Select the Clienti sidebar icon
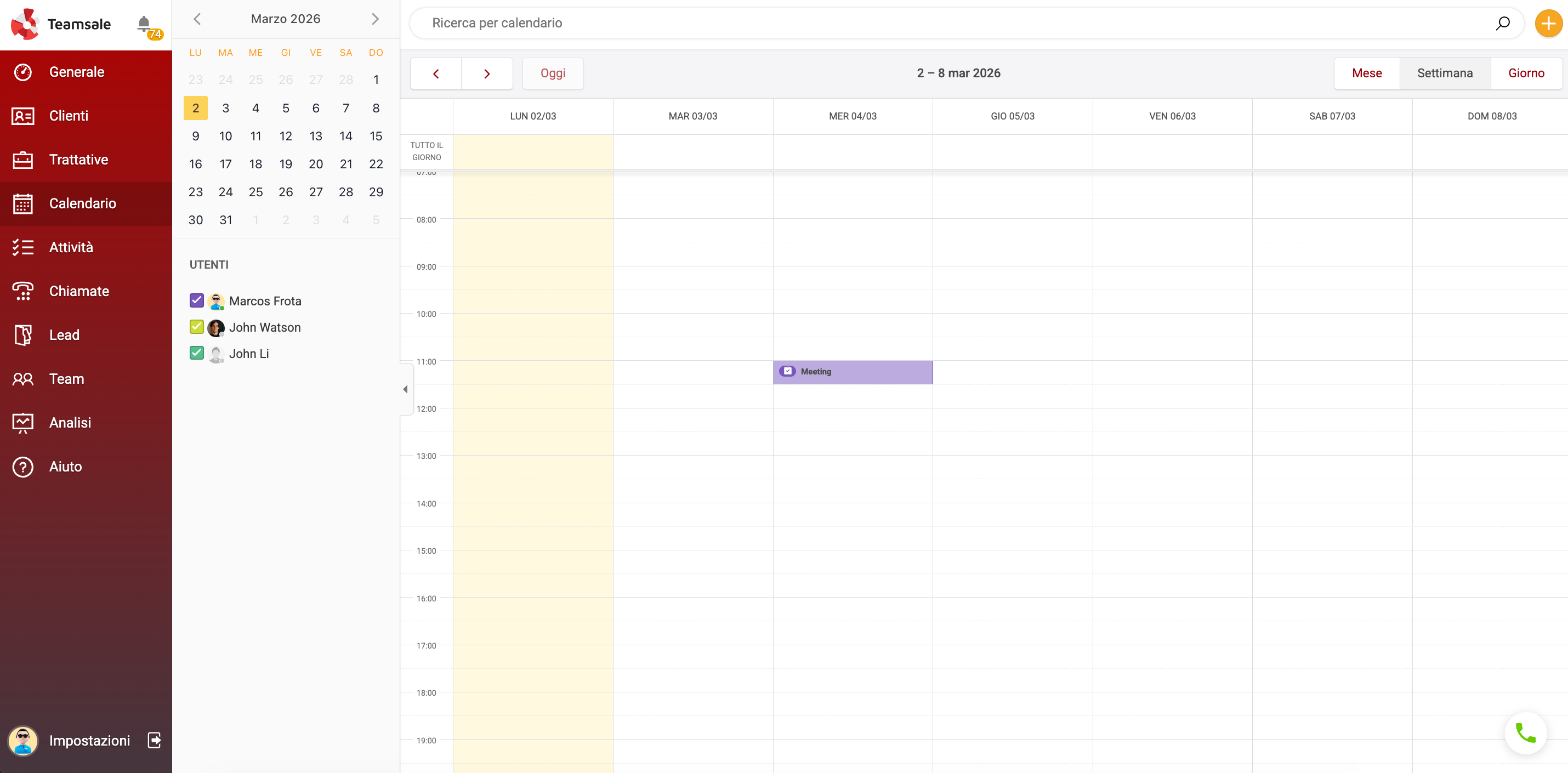 pyautogui.click(x=22, y=116)
